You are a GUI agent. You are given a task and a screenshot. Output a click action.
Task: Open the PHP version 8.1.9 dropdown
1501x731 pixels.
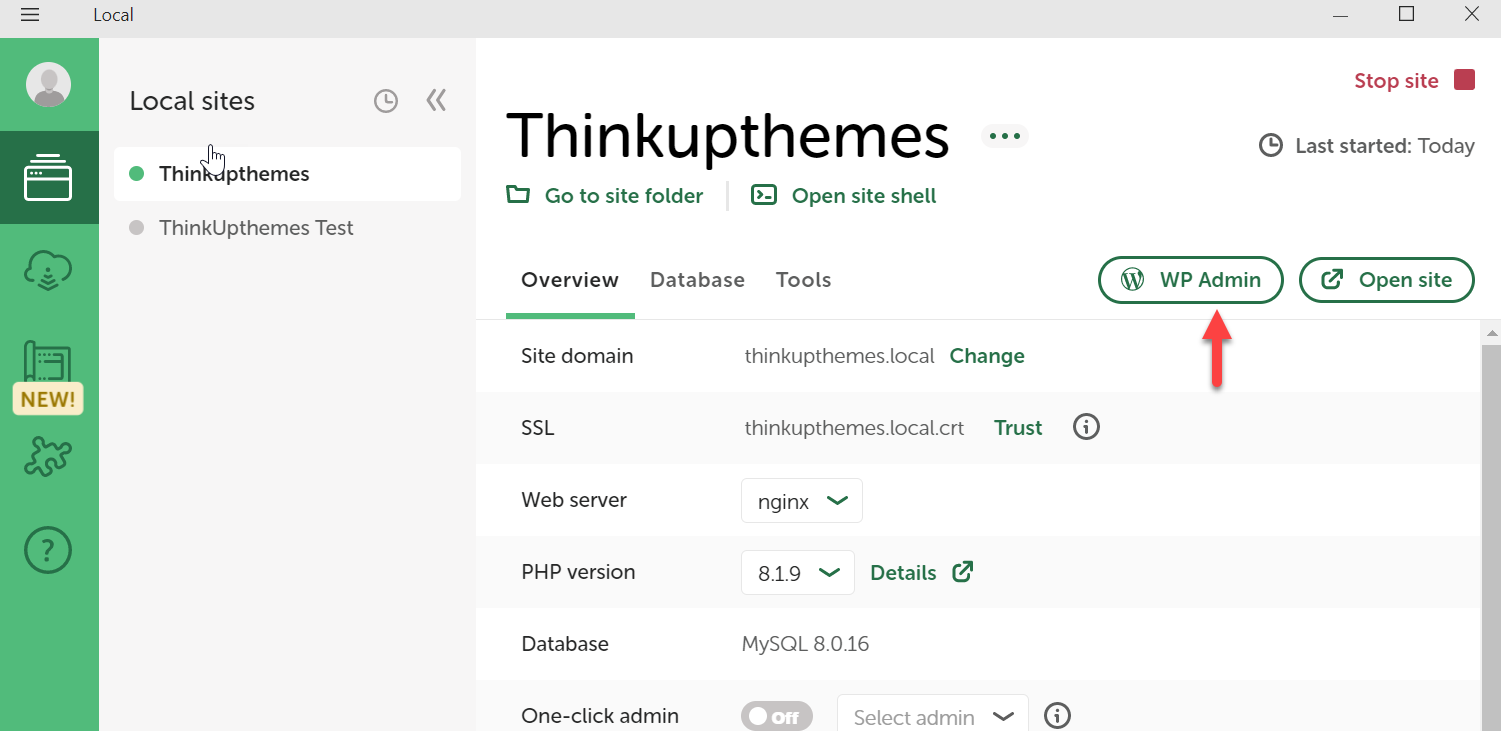[798, 573]
